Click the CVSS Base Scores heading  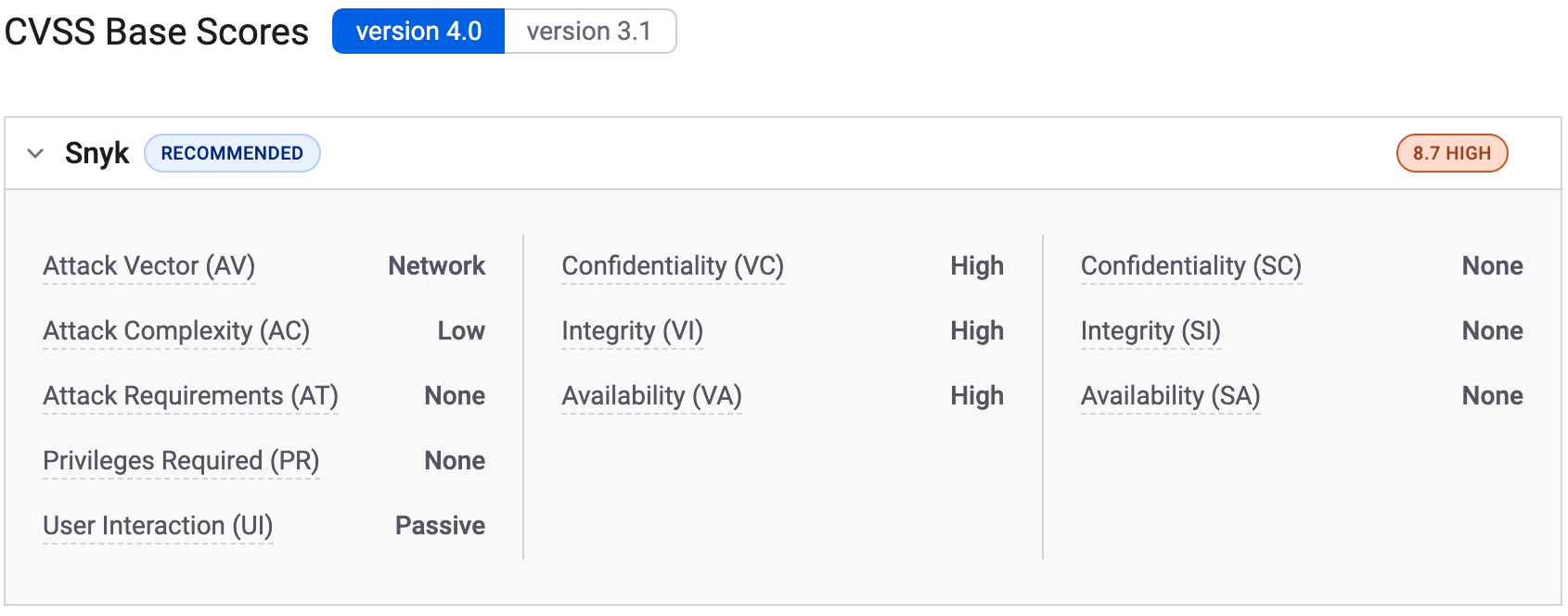coord(156,32)
